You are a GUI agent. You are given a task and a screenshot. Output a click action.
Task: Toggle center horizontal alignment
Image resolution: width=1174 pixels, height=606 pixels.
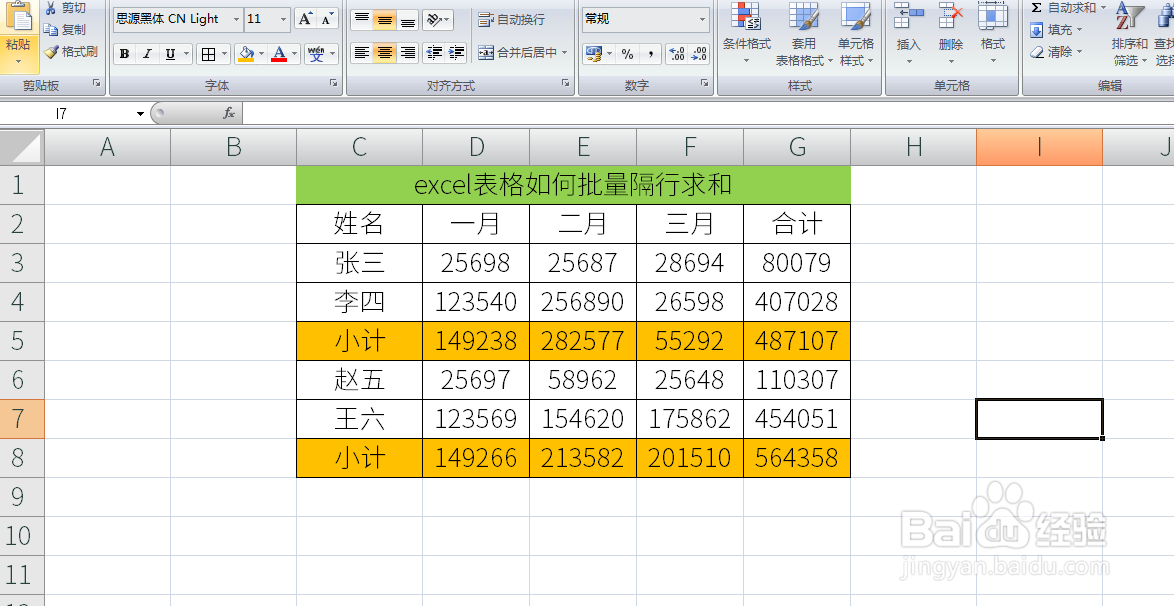[x=385, y=52]
